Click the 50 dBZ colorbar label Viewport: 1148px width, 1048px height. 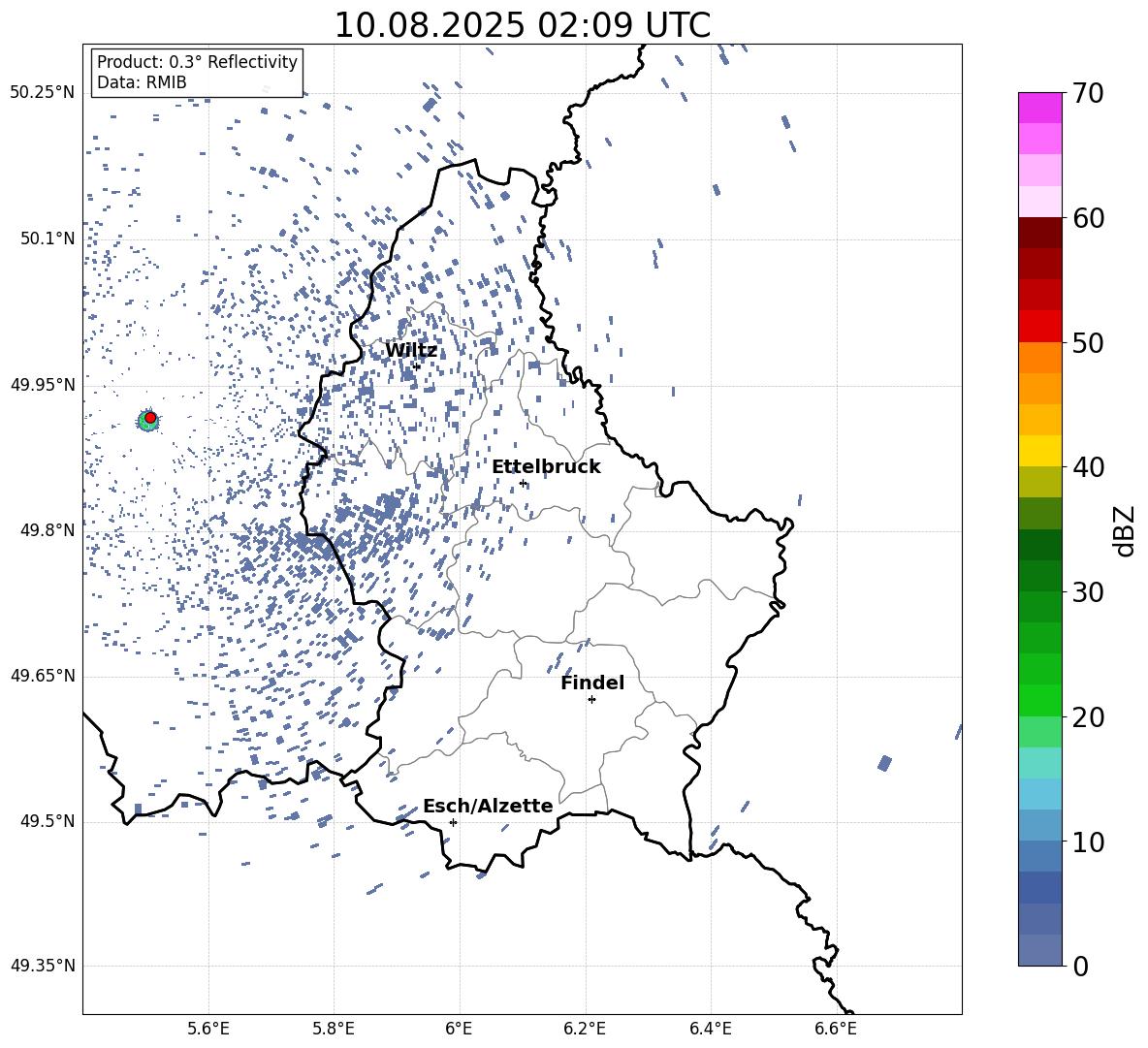pos(1088,343)
